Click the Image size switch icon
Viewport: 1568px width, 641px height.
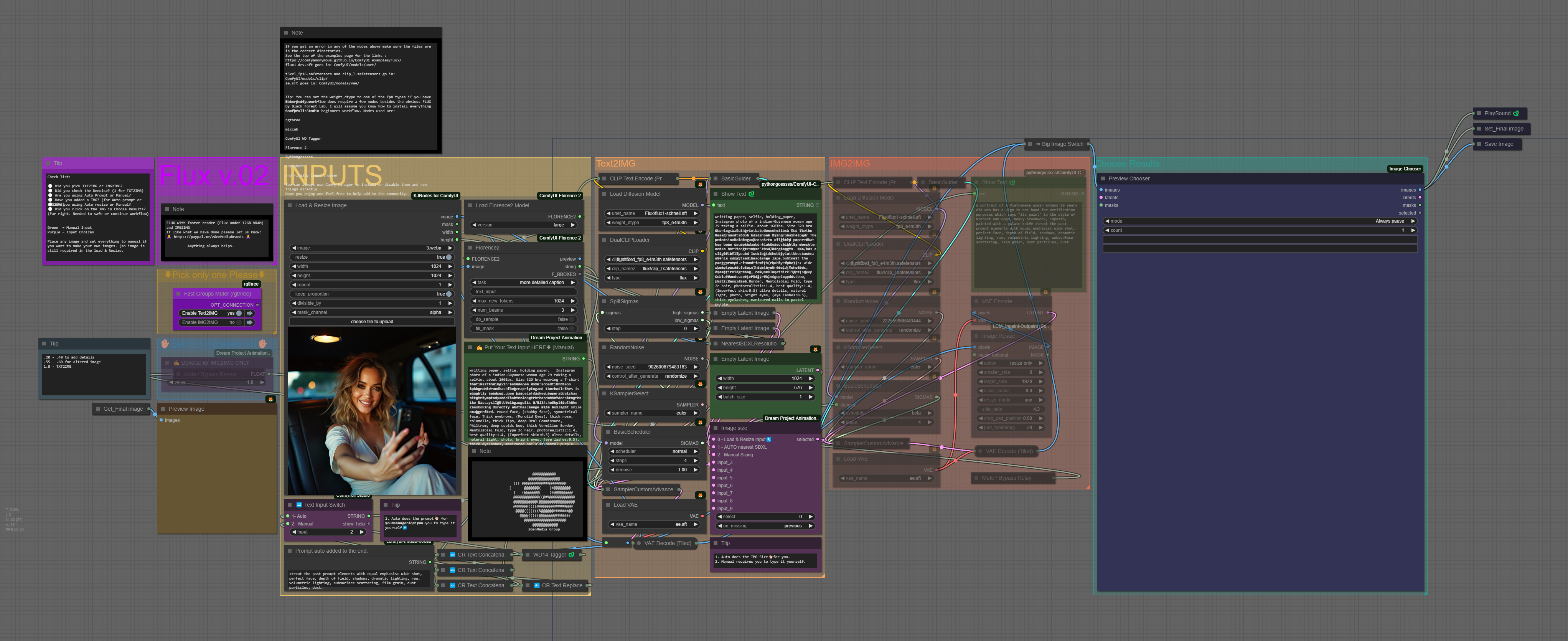[769, 439]
